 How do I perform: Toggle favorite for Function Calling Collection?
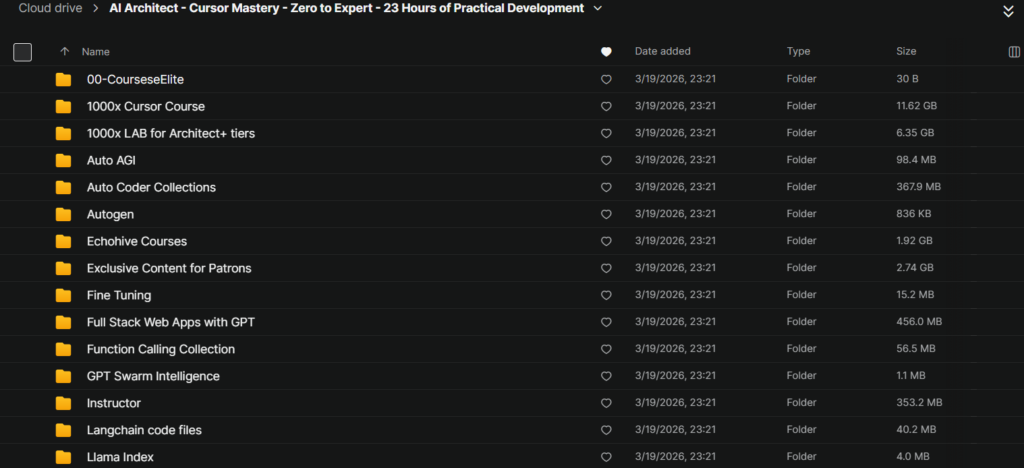pos(606,349)
